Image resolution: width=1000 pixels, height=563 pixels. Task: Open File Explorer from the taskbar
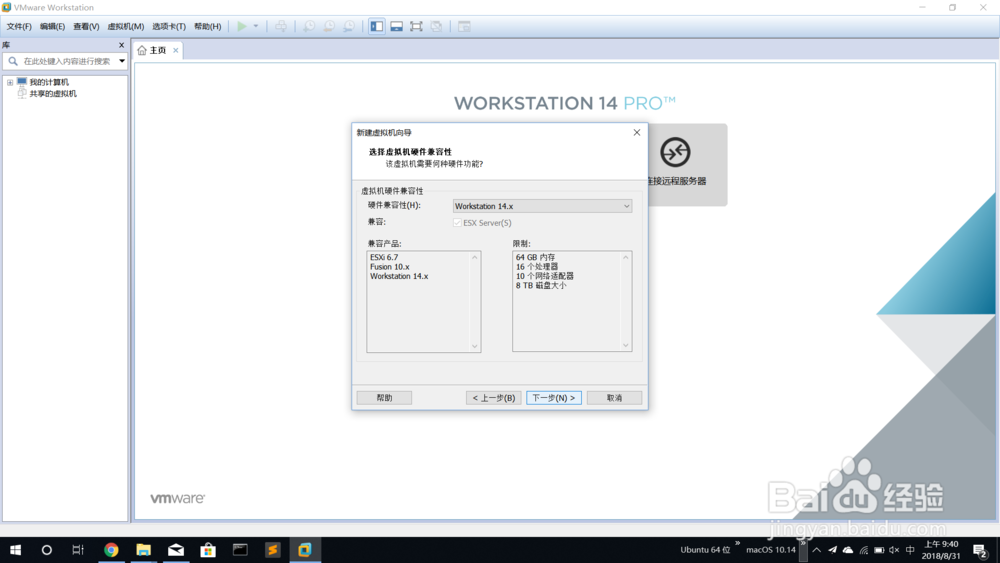(143, 550)
